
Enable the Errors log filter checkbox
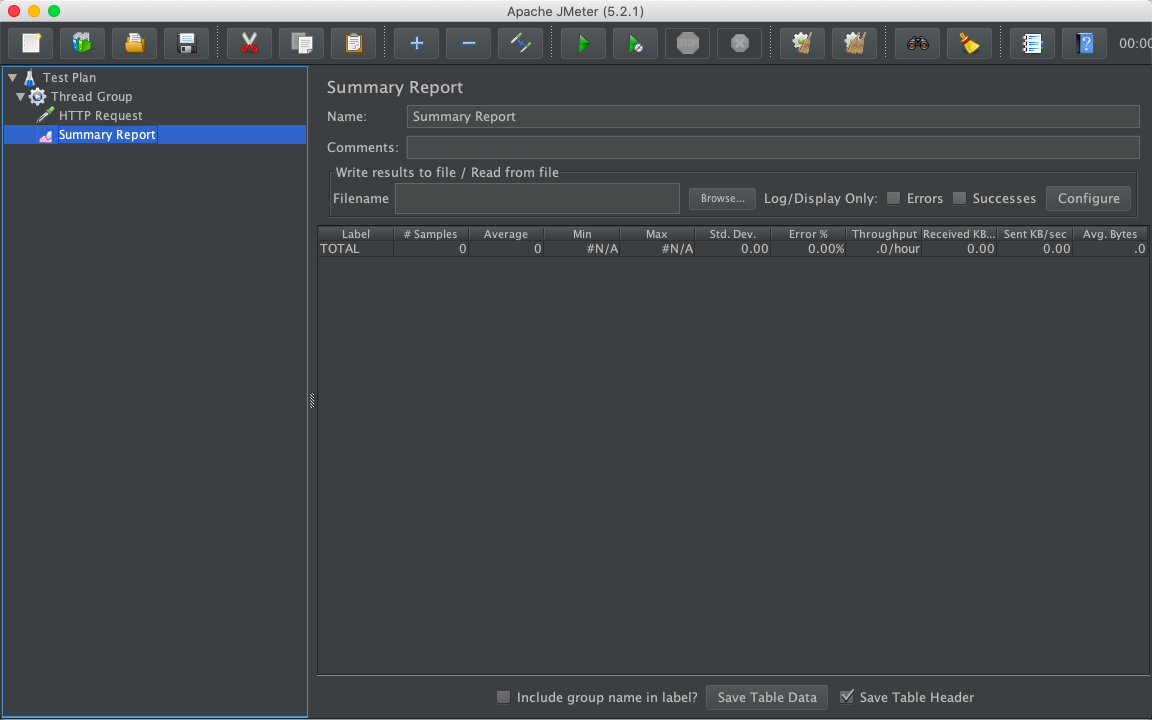[x=893, y=198]
